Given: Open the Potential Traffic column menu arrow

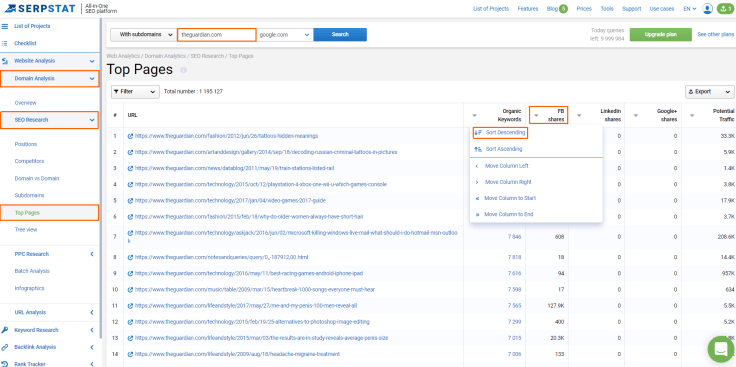Looking at the screenshot, I should point(692,115).
